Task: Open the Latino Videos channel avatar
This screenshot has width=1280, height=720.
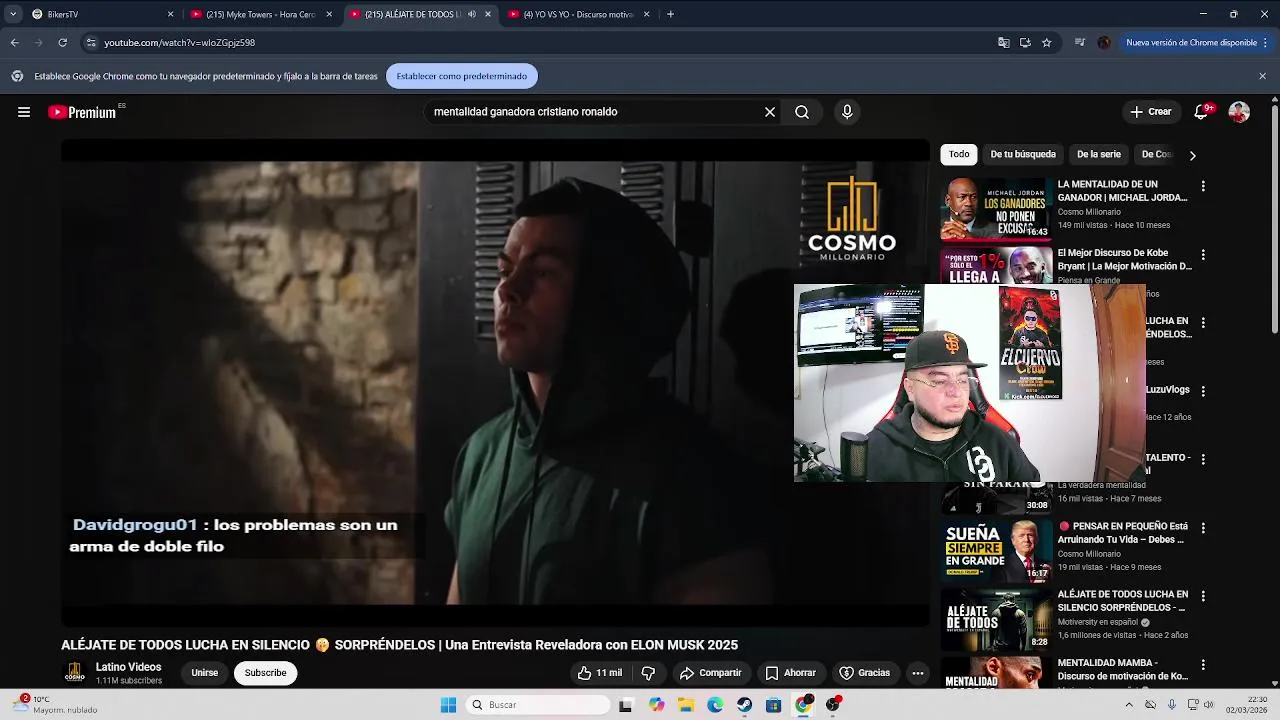Action: 74,673
